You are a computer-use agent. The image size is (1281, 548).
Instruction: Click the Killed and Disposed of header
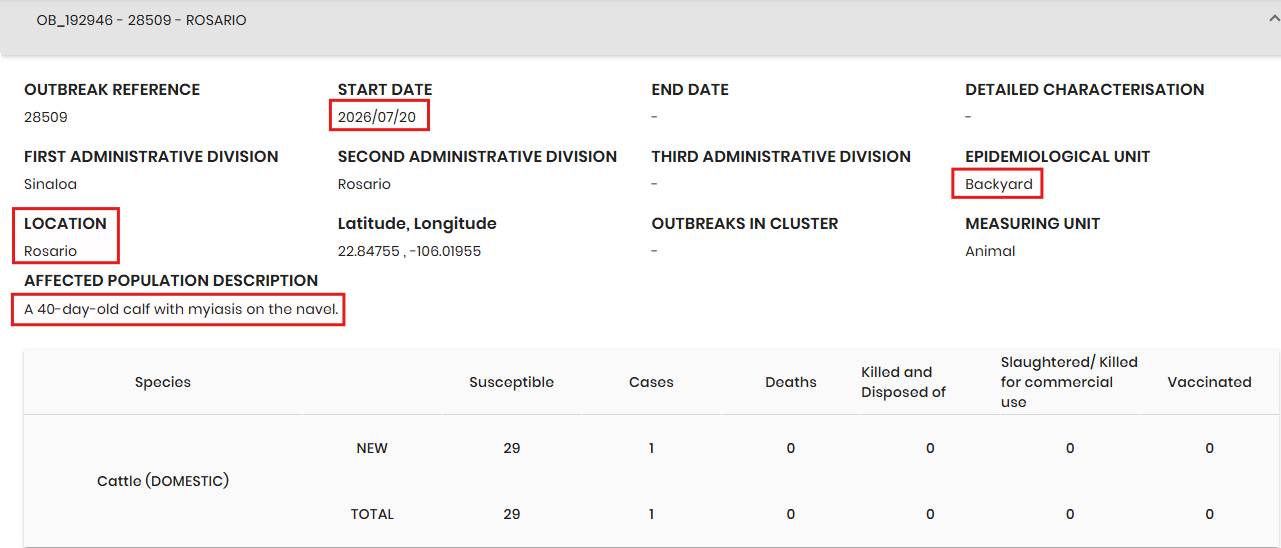coord(904,382)
